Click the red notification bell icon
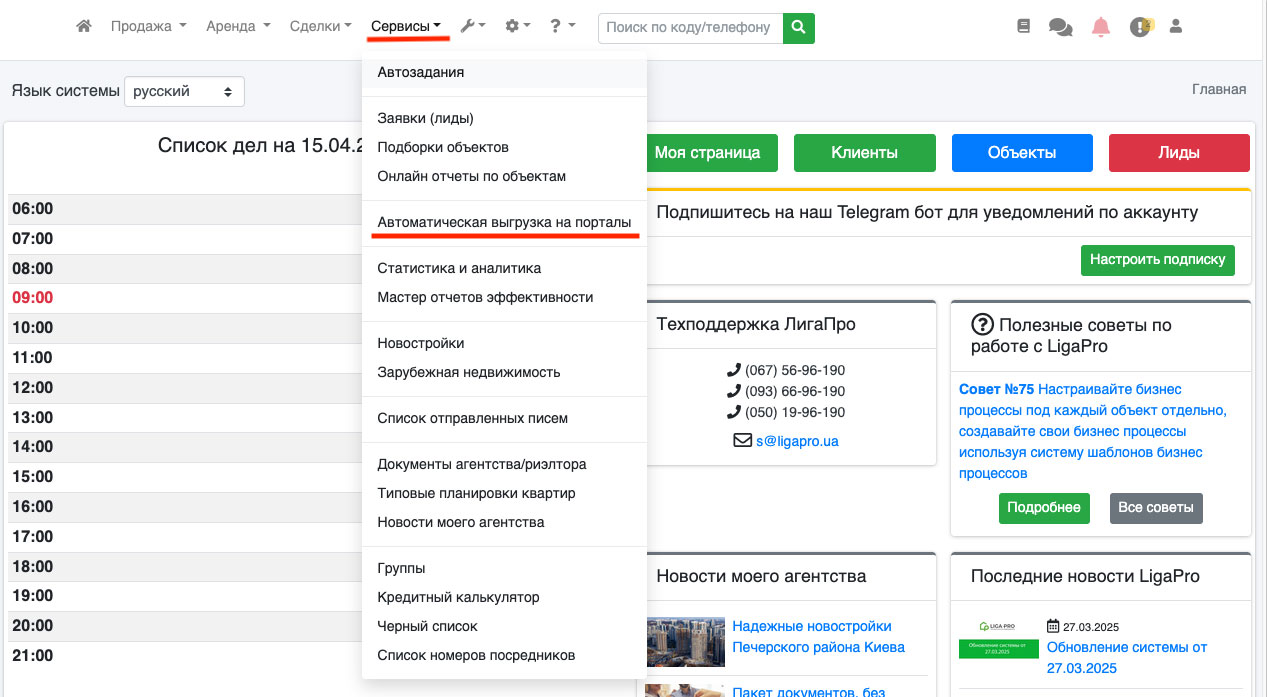This screenshot has height=697, width=1267. click(1101, 27)
